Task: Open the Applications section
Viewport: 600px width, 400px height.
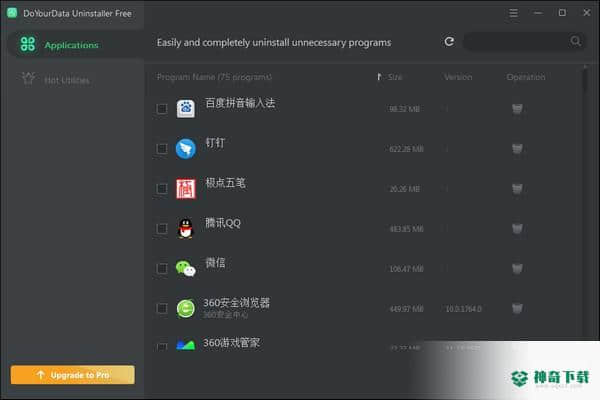Action: tap(73, 44)
